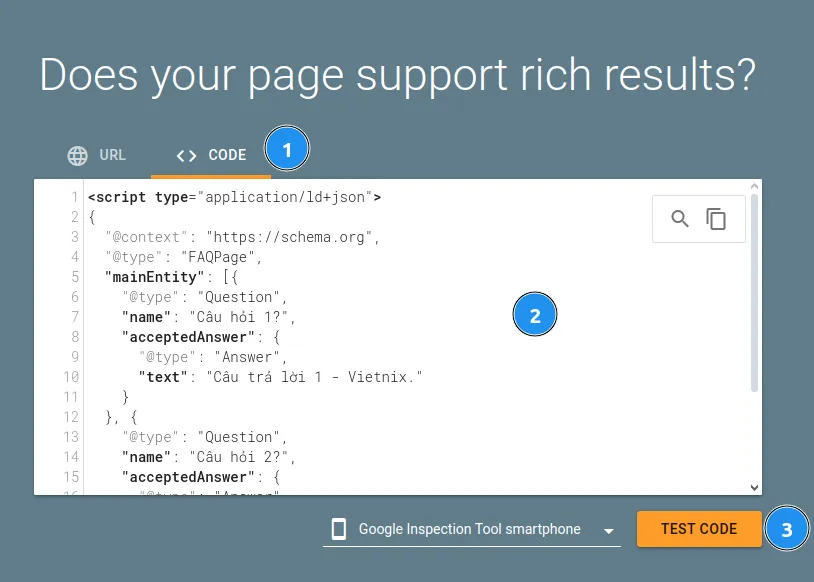
Task: Click the code editor scrollbar thumb
Action: (x=755, y=290)
